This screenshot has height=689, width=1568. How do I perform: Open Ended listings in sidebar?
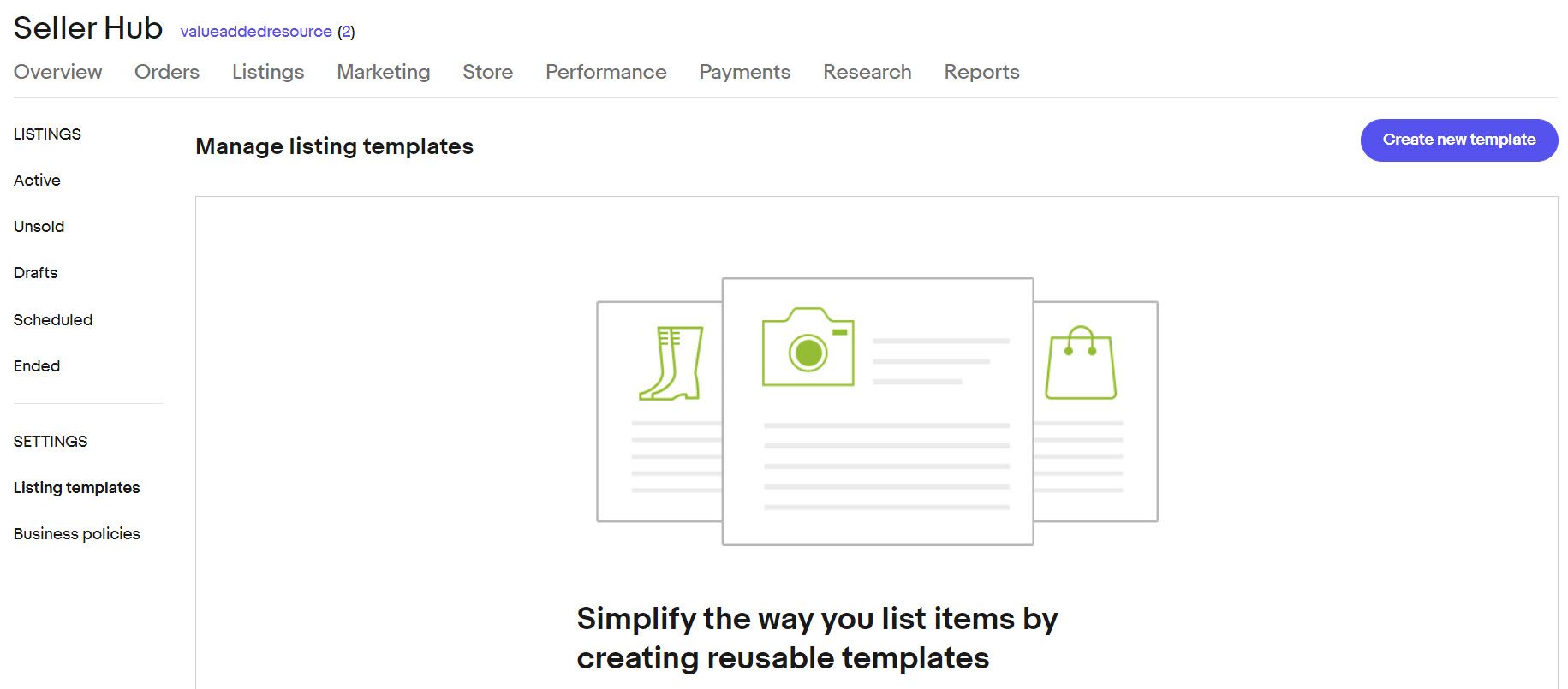pos(37,366)
